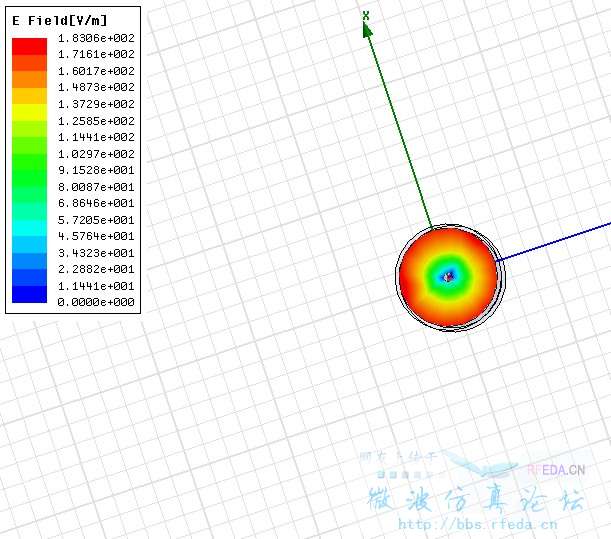Click legend value 1.0297e+002
The image size is (611, 539).
[x=96, y=154]
